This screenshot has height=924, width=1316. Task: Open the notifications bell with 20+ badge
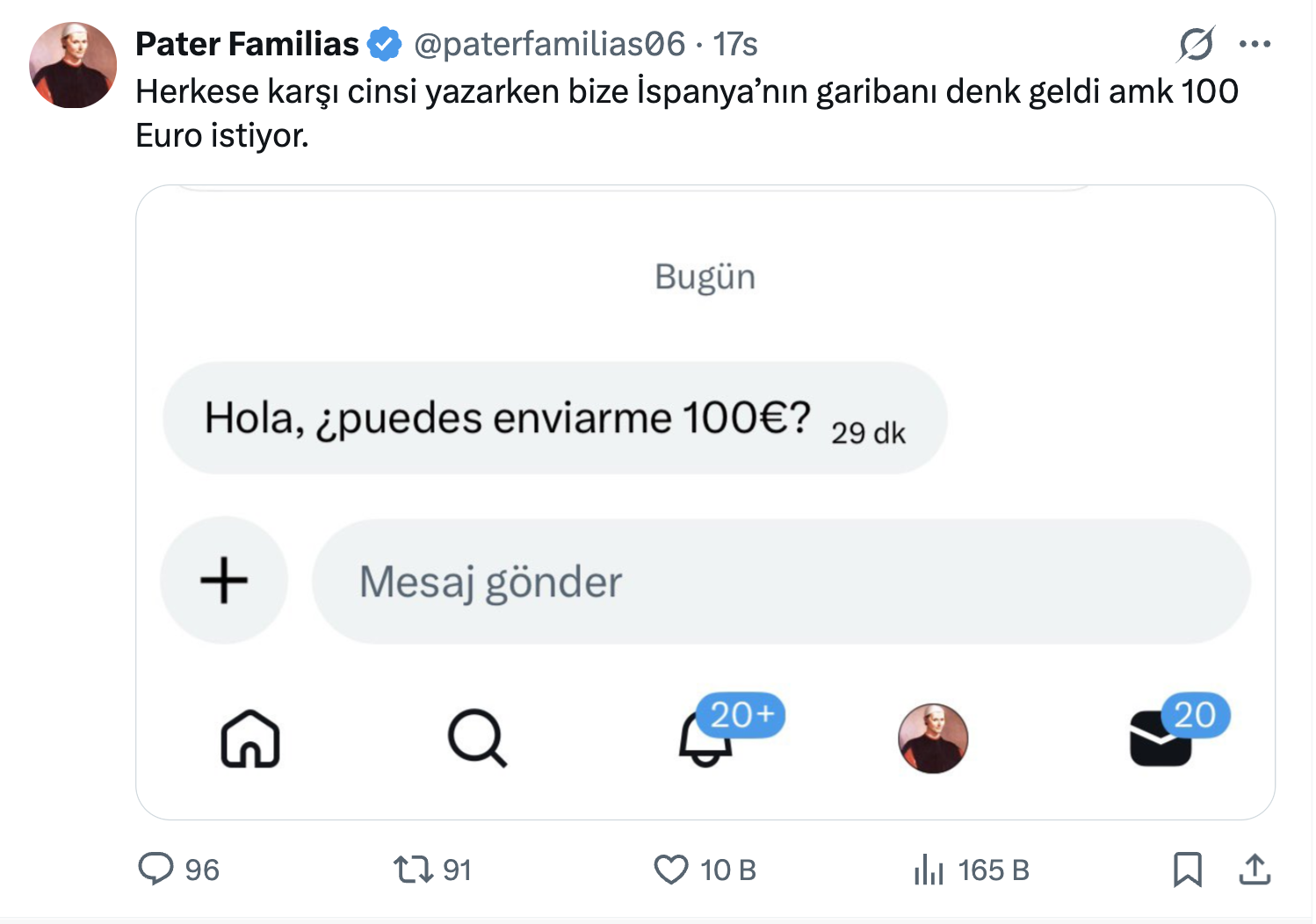point(705,740)
